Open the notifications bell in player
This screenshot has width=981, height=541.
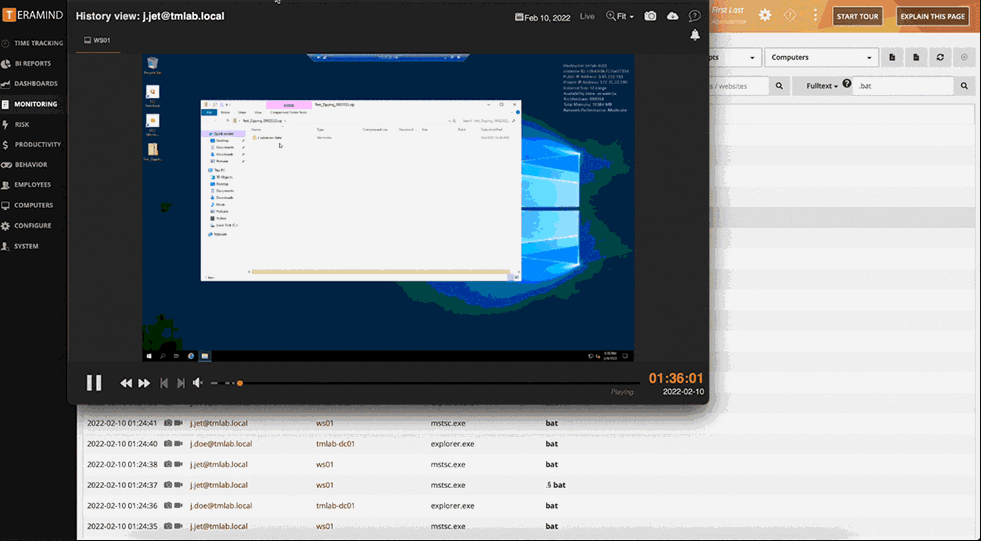(695, 35)
